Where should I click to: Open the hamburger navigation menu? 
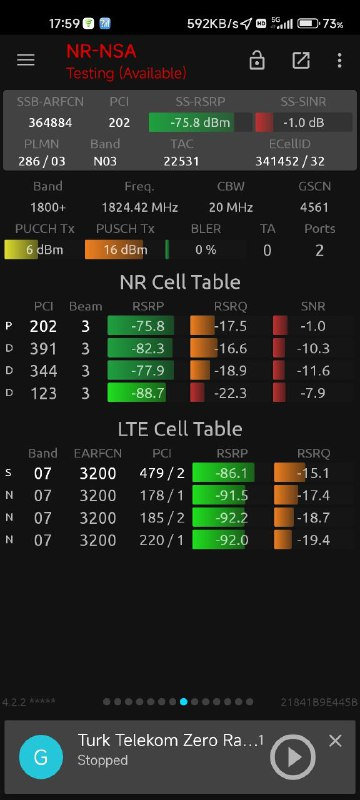(x=25, y=60)
